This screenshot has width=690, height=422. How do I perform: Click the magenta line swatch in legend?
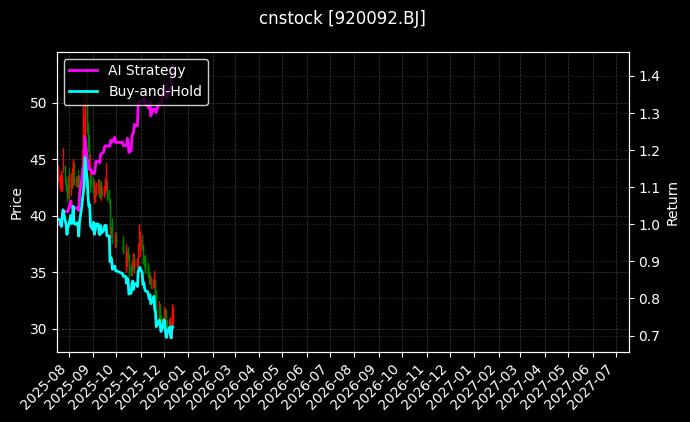pyautogui.click(x=83, y=70)
